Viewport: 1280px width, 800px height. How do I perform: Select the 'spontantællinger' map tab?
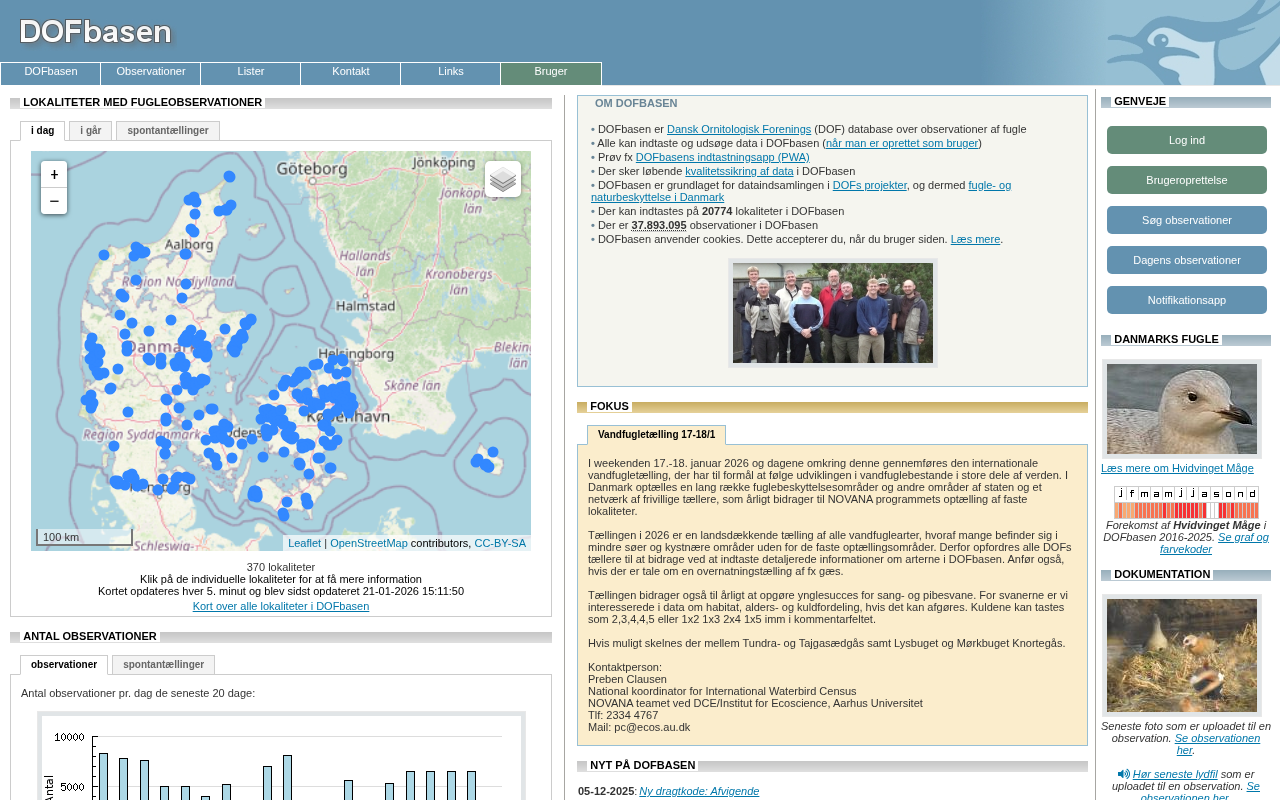click(167, 131)
